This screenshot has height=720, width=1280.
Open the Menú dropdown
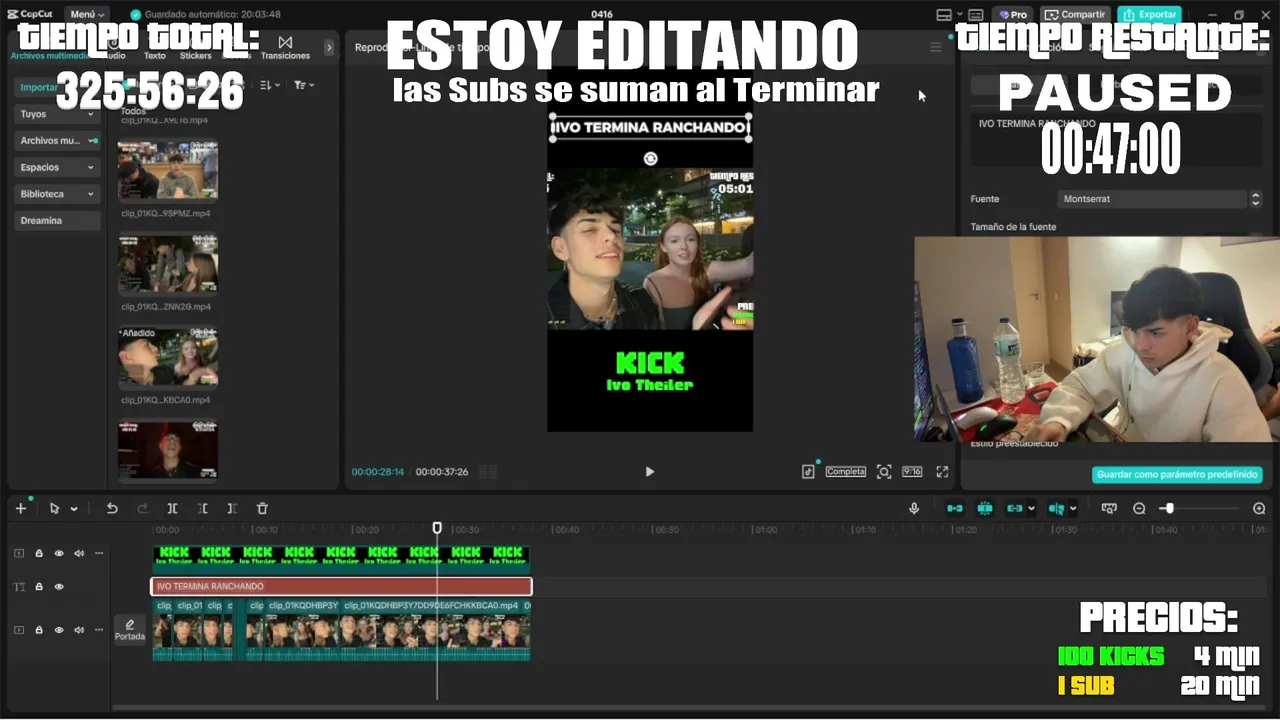[x=88, y=14]
